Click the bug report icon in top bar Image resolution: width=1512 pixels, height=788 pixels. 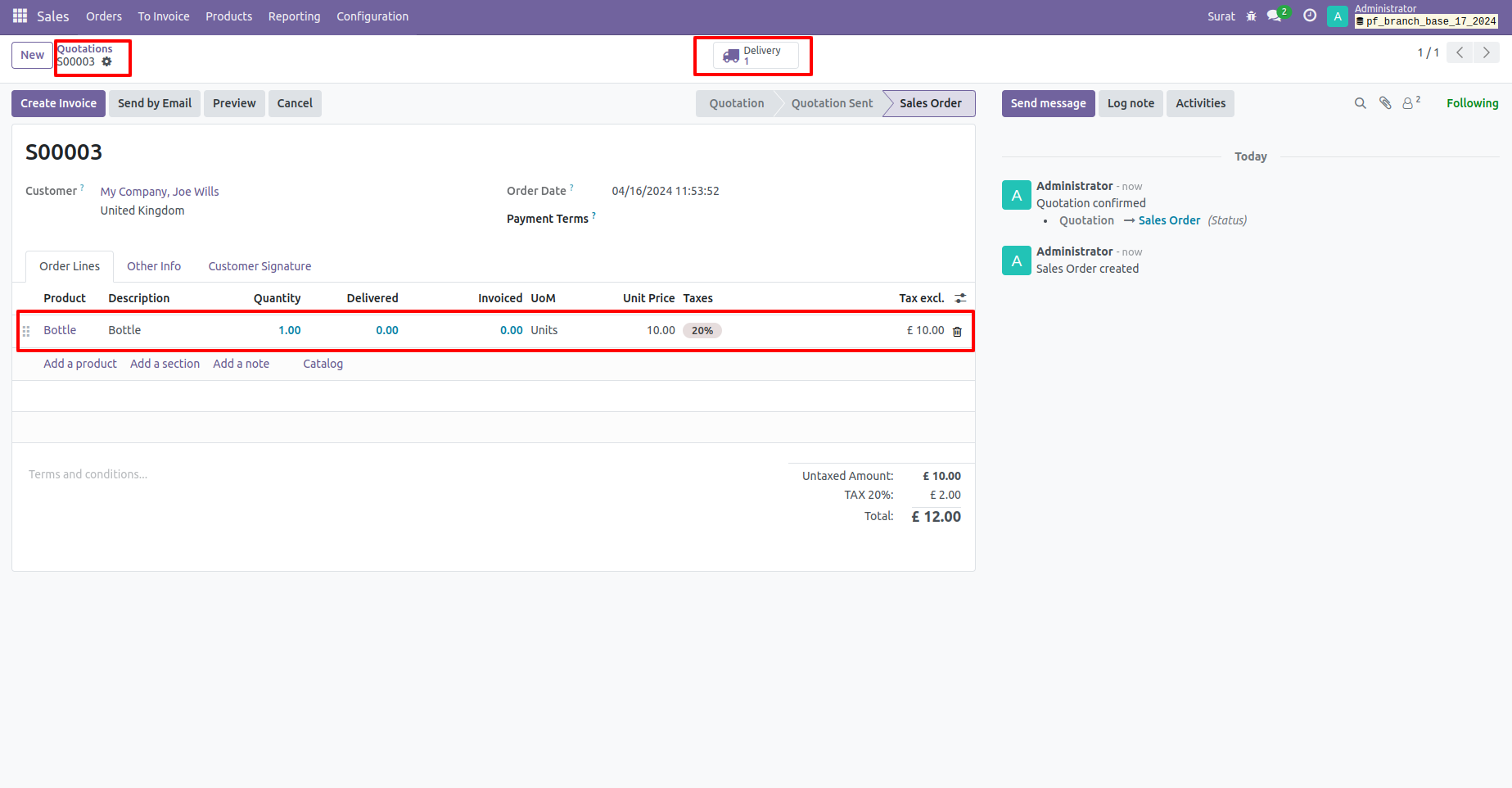(1252, 16)
